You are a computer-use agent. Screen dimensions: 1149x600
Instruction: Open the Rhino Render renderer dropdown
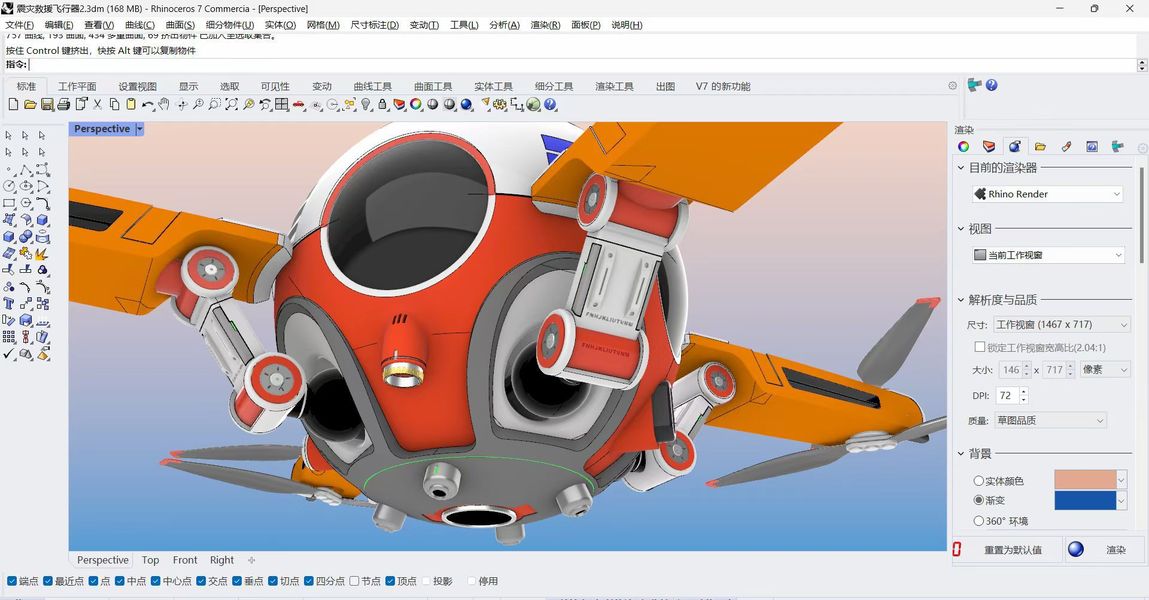pos(1048,194)
